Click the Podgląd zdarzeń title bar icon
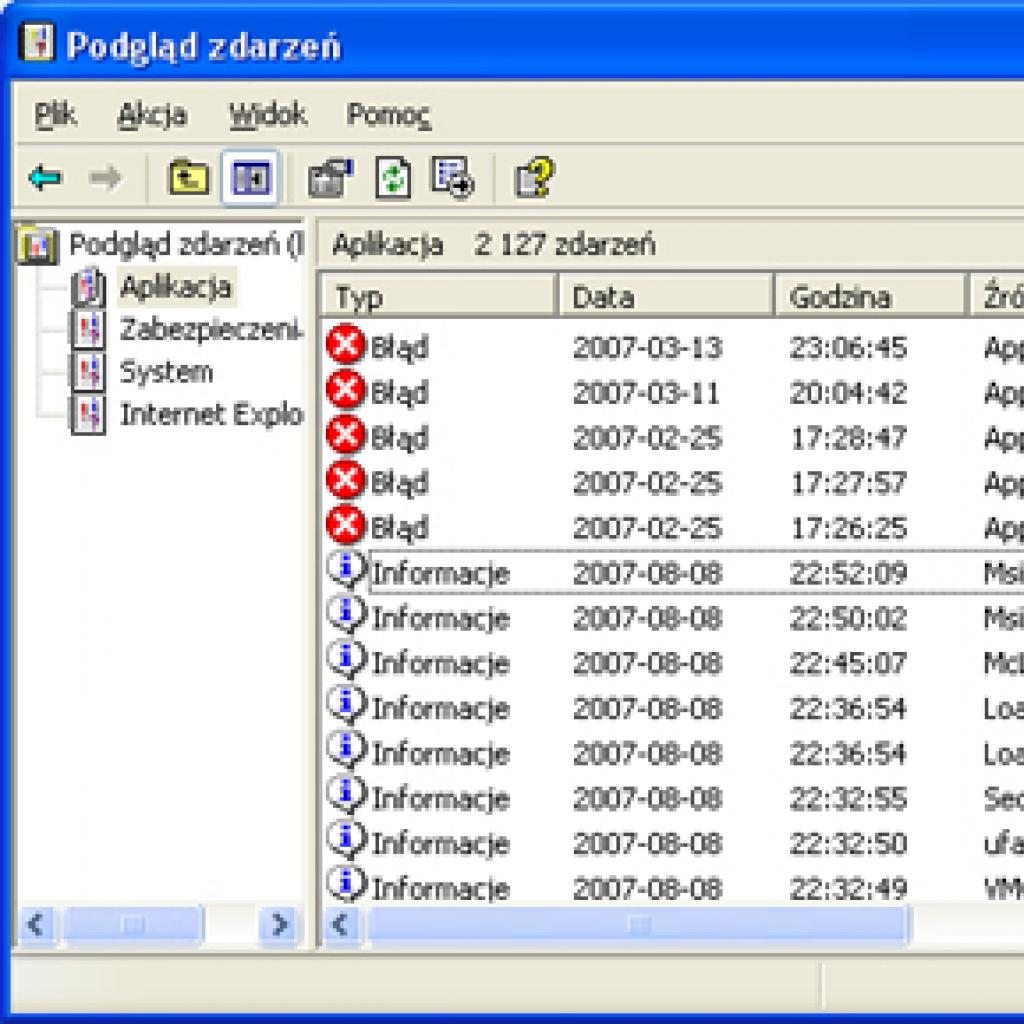The image size is (1024, 1024). click(37, 45)
